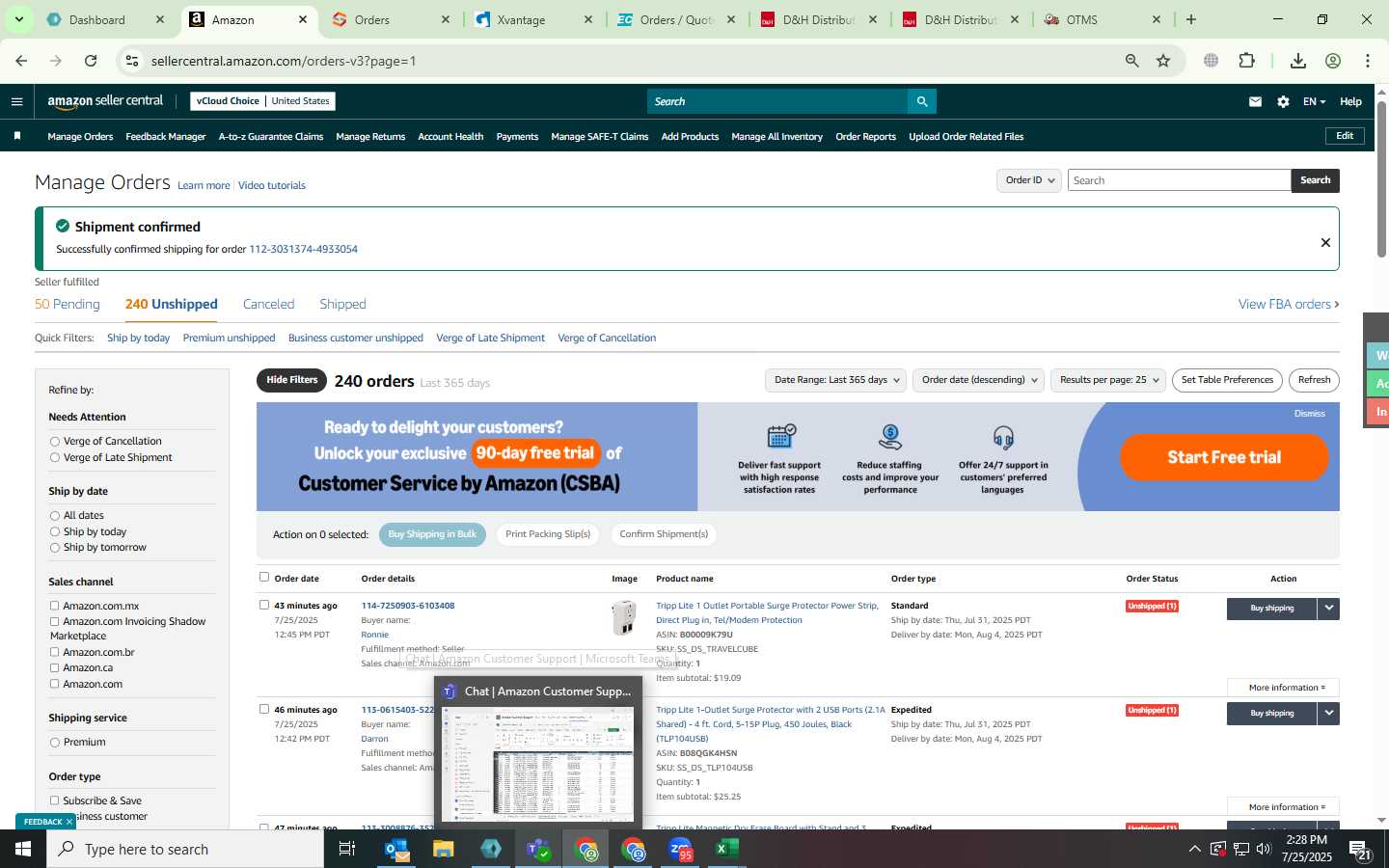This screenshot has height=868, width=1389.
Task: Open the Date Range Last 365 days dropdown
Action: point(836,380)
